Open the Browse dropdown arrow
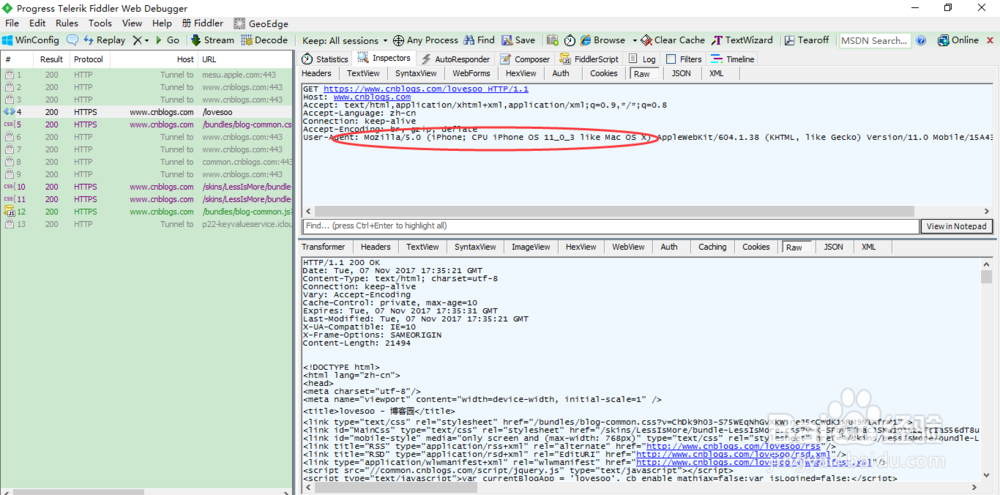This screenshot has width=1000, height=495. pos(635,40)
